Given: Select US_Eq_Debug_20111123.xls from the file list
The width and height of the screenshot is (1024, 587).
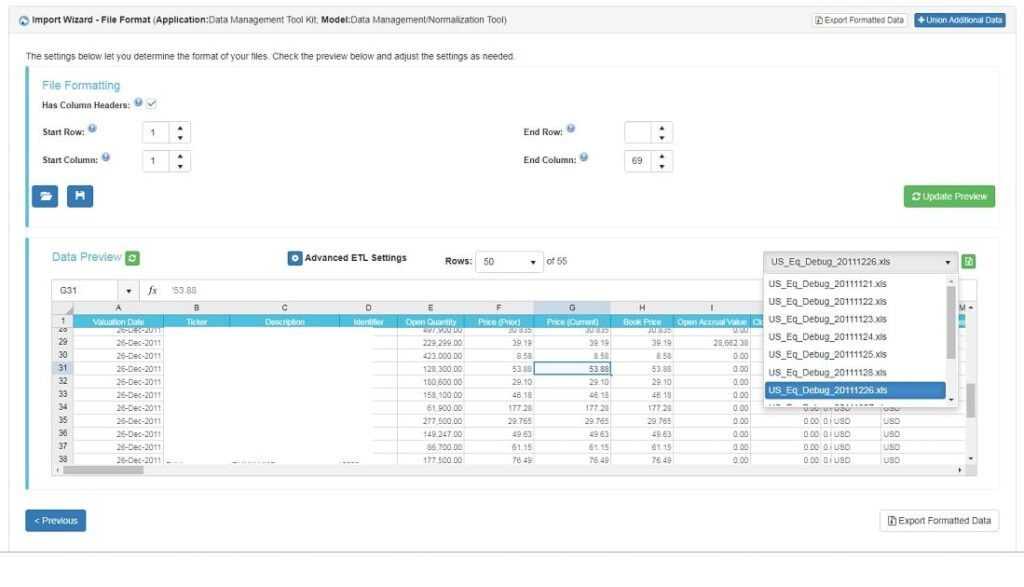Looking at the screenshot, I should pyautogui.click(x=827, y=319).
